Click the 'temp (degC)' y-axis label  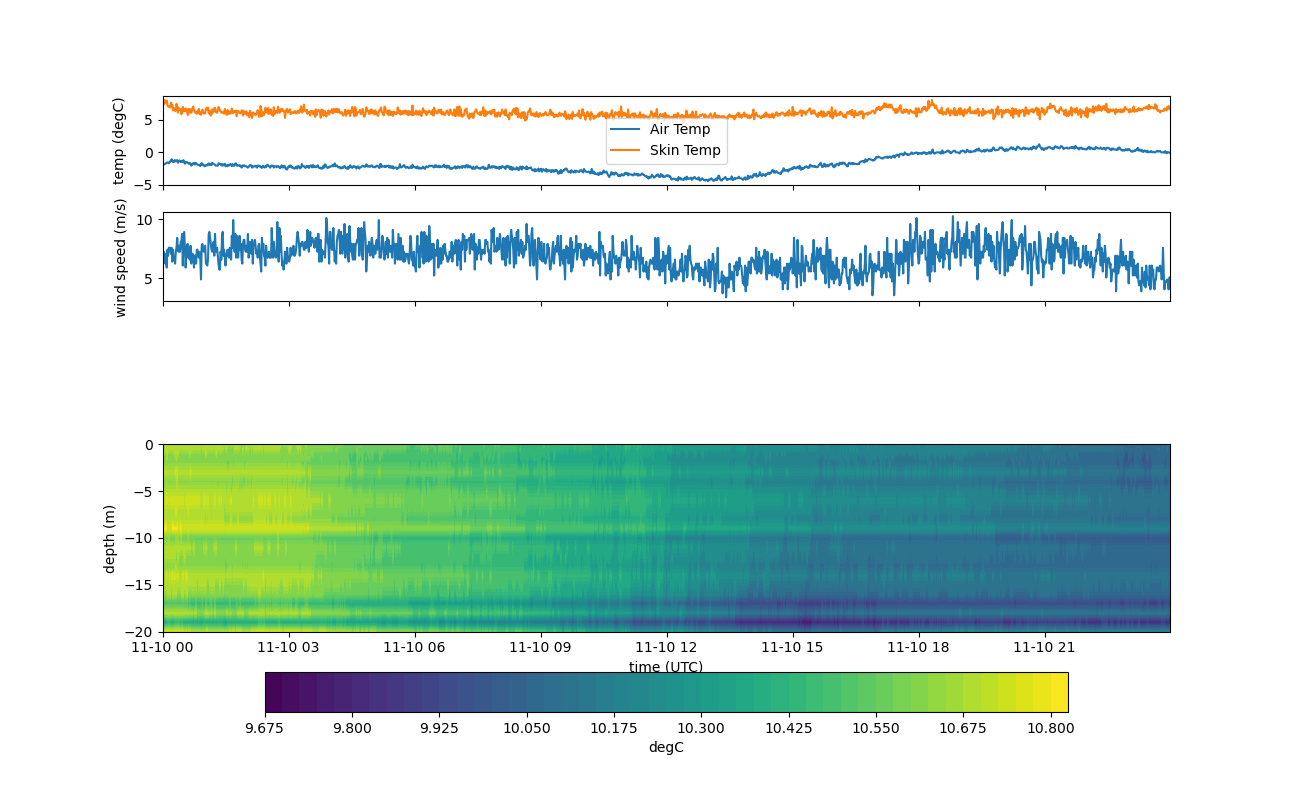point(119,141)
